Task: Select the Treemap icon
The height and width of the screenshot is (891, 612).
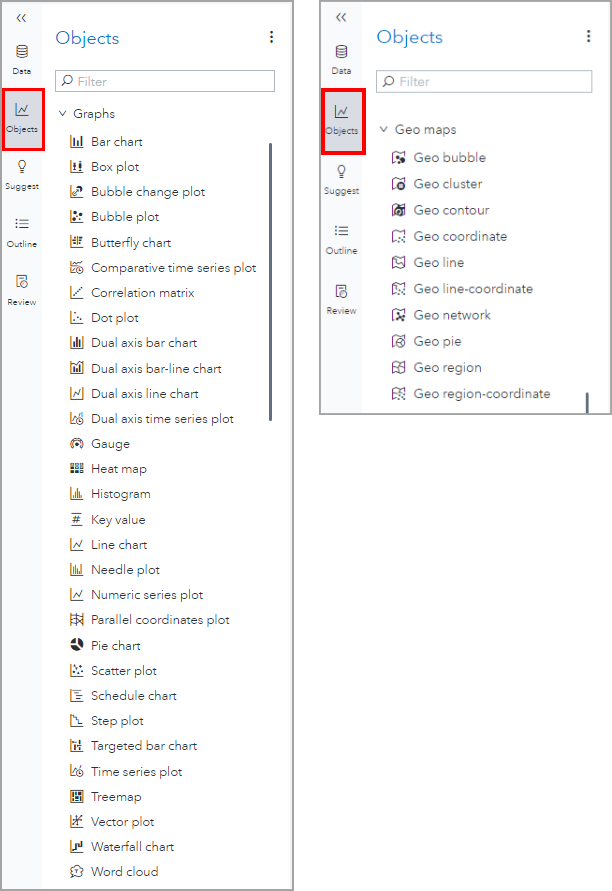Action: click(x=76, y=797)
